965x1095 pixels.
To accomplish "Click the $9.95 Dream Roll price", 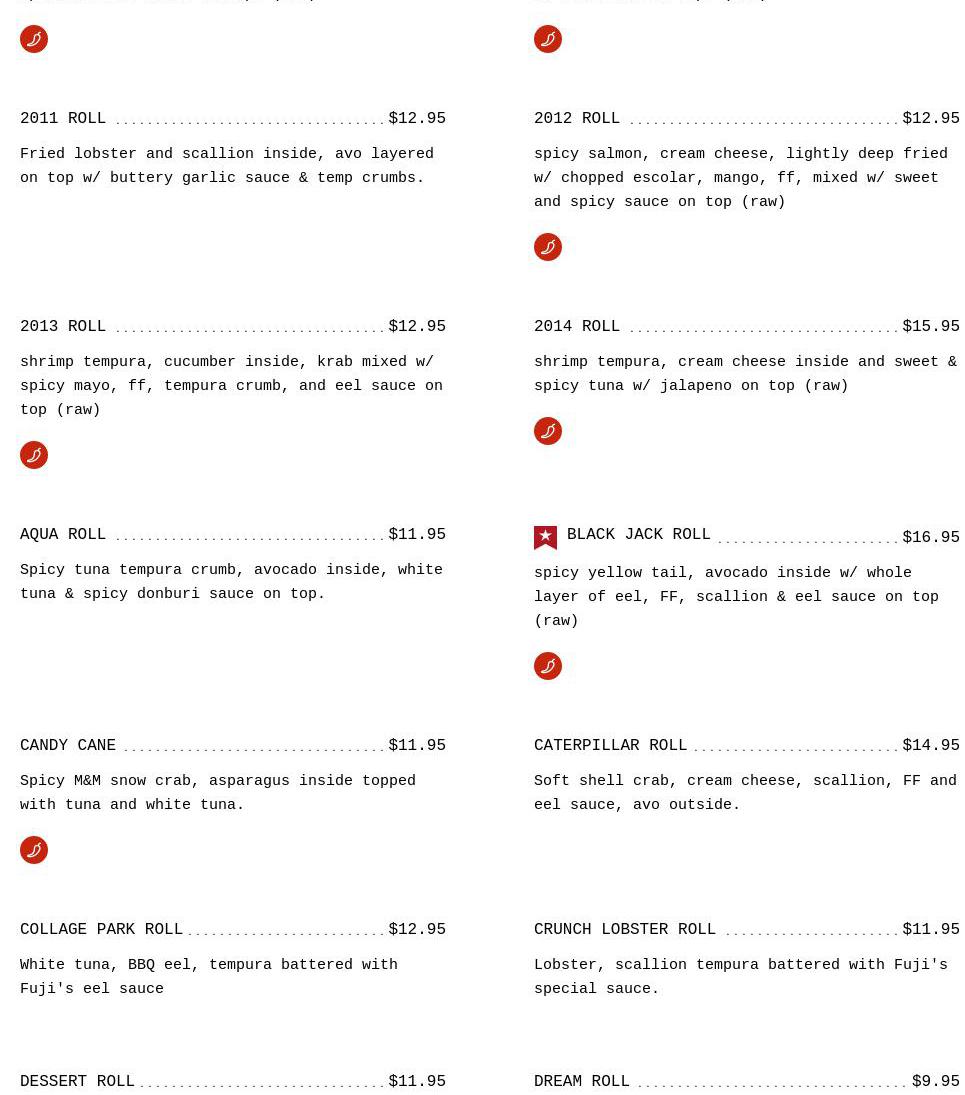I will (x=935, y=1082).
